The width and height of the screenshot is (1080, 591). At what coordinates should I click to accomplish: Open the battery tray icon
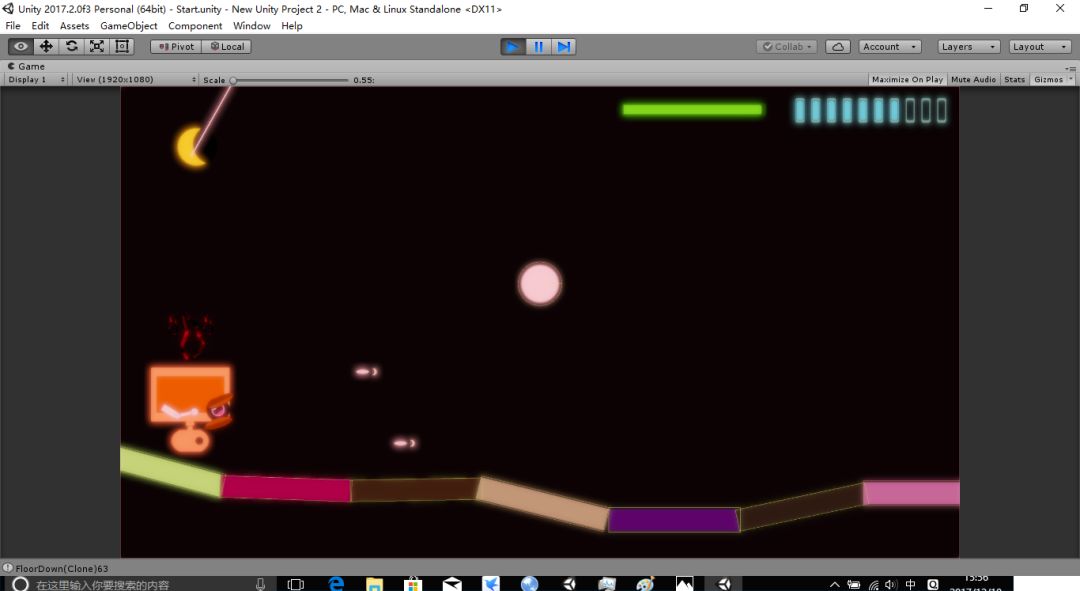tap(854, 585)
